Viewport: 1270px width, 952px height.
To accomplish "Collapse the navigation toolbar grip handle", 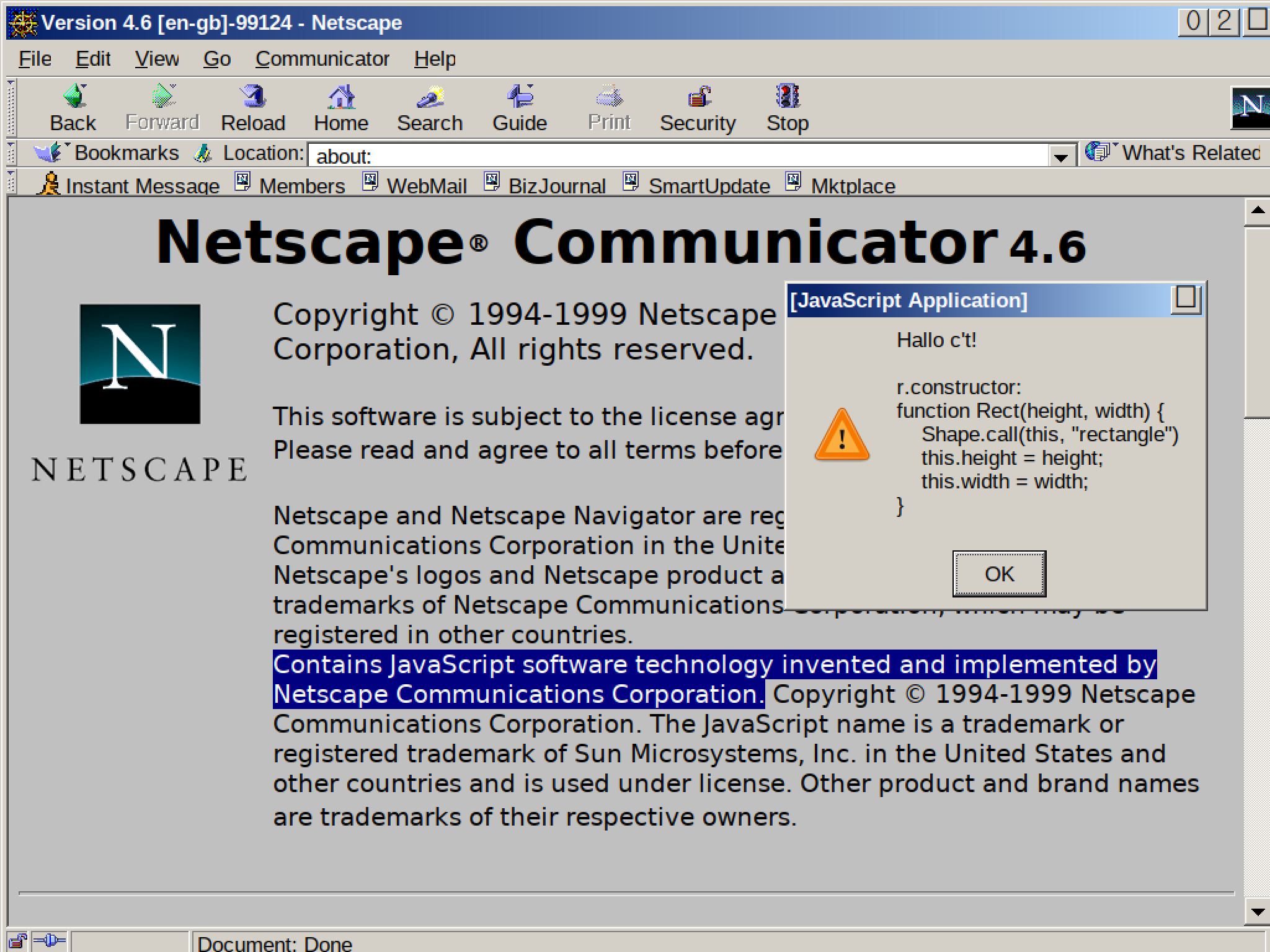I will click(12, 108).
